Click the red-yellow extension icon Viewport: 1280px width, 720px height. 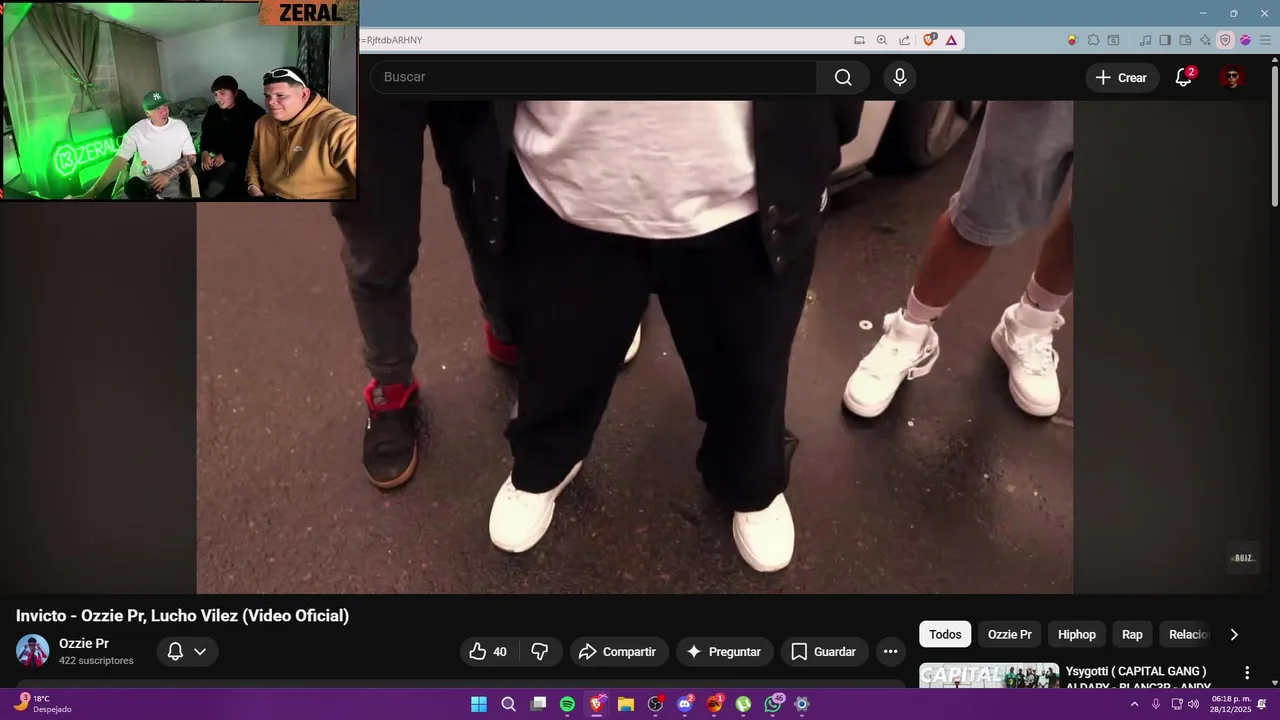[1072, 40]
